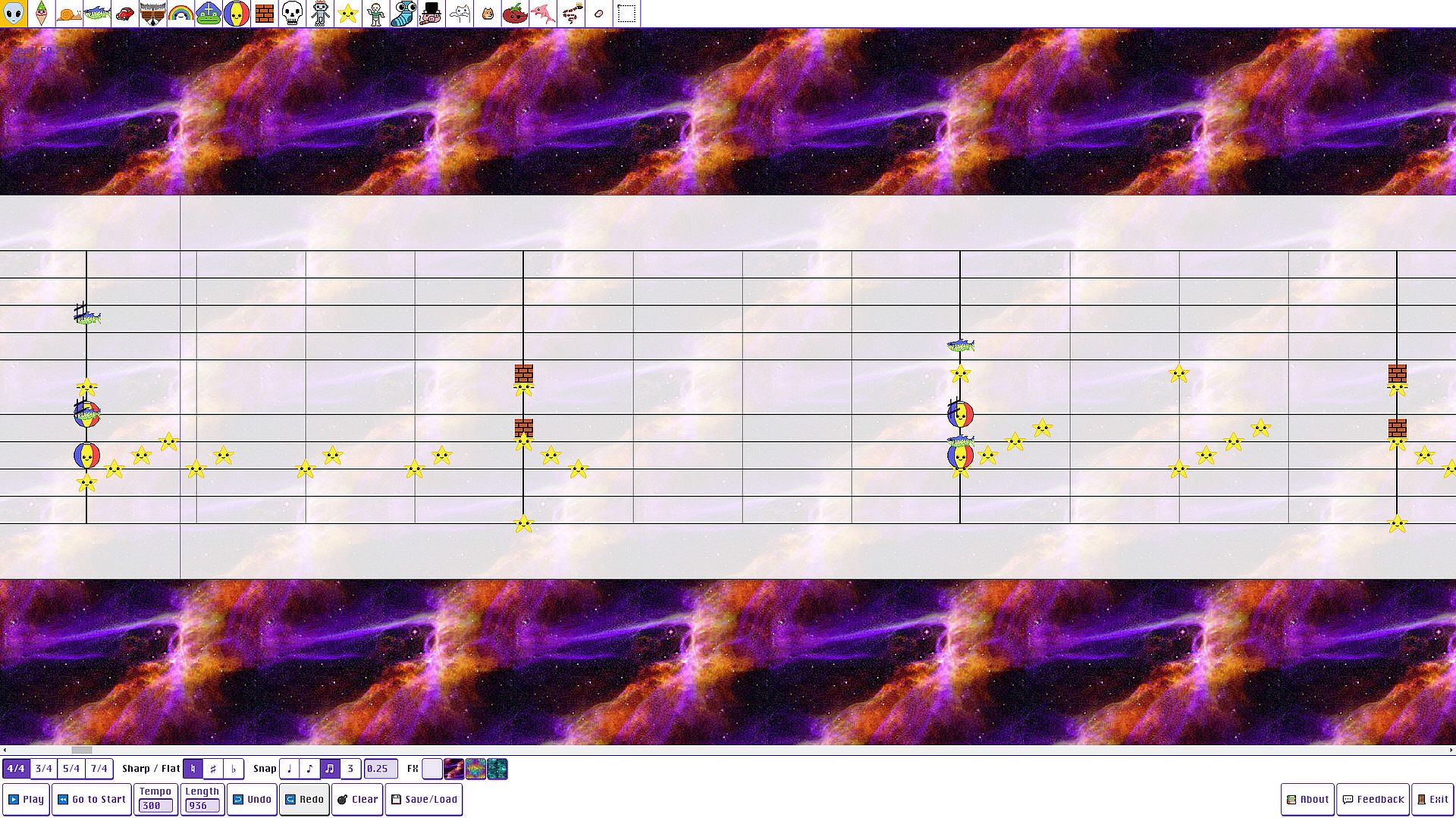Click the scrollbar right arrow

click(x=1451, y=750)
